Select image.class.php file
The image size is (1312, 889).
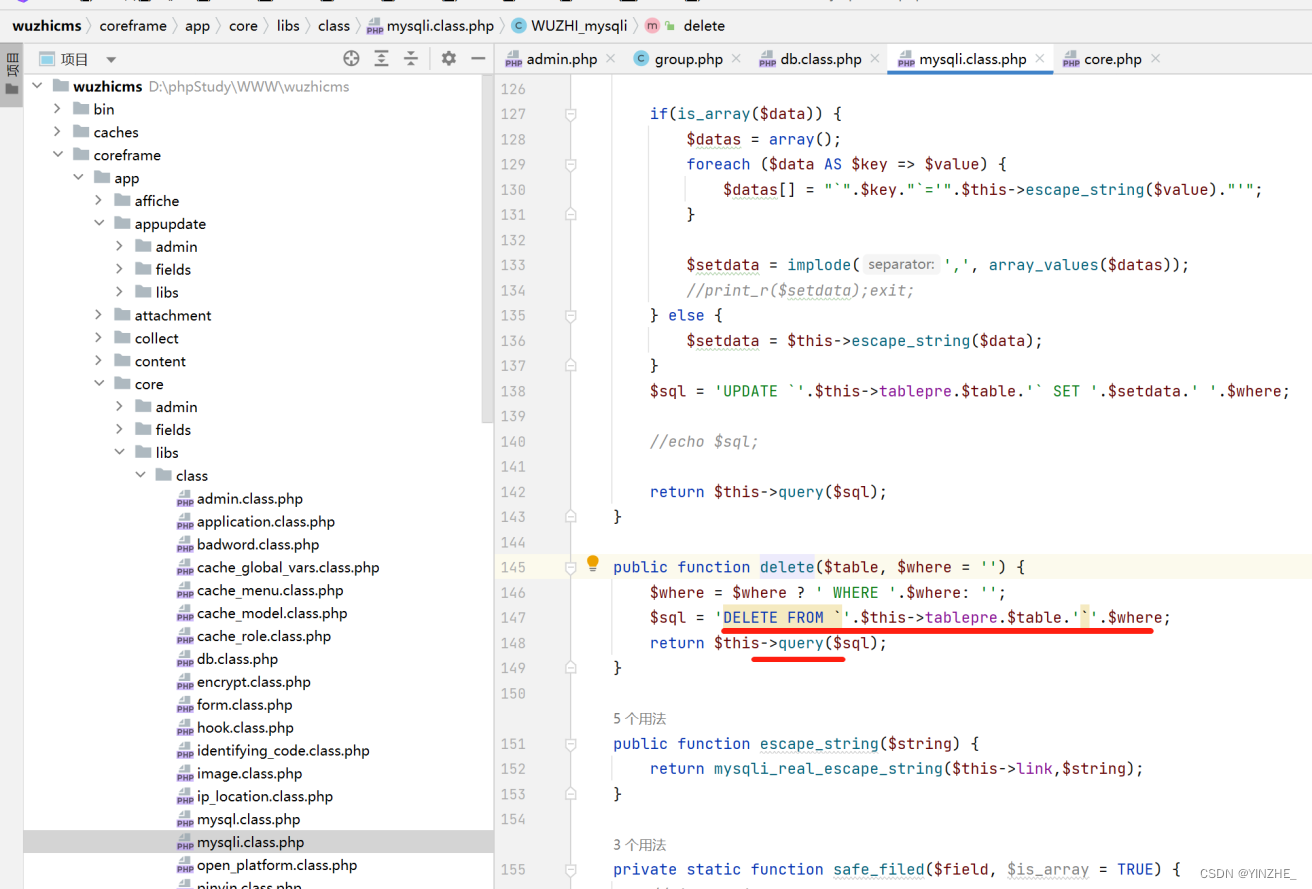[x=249, y=774]
